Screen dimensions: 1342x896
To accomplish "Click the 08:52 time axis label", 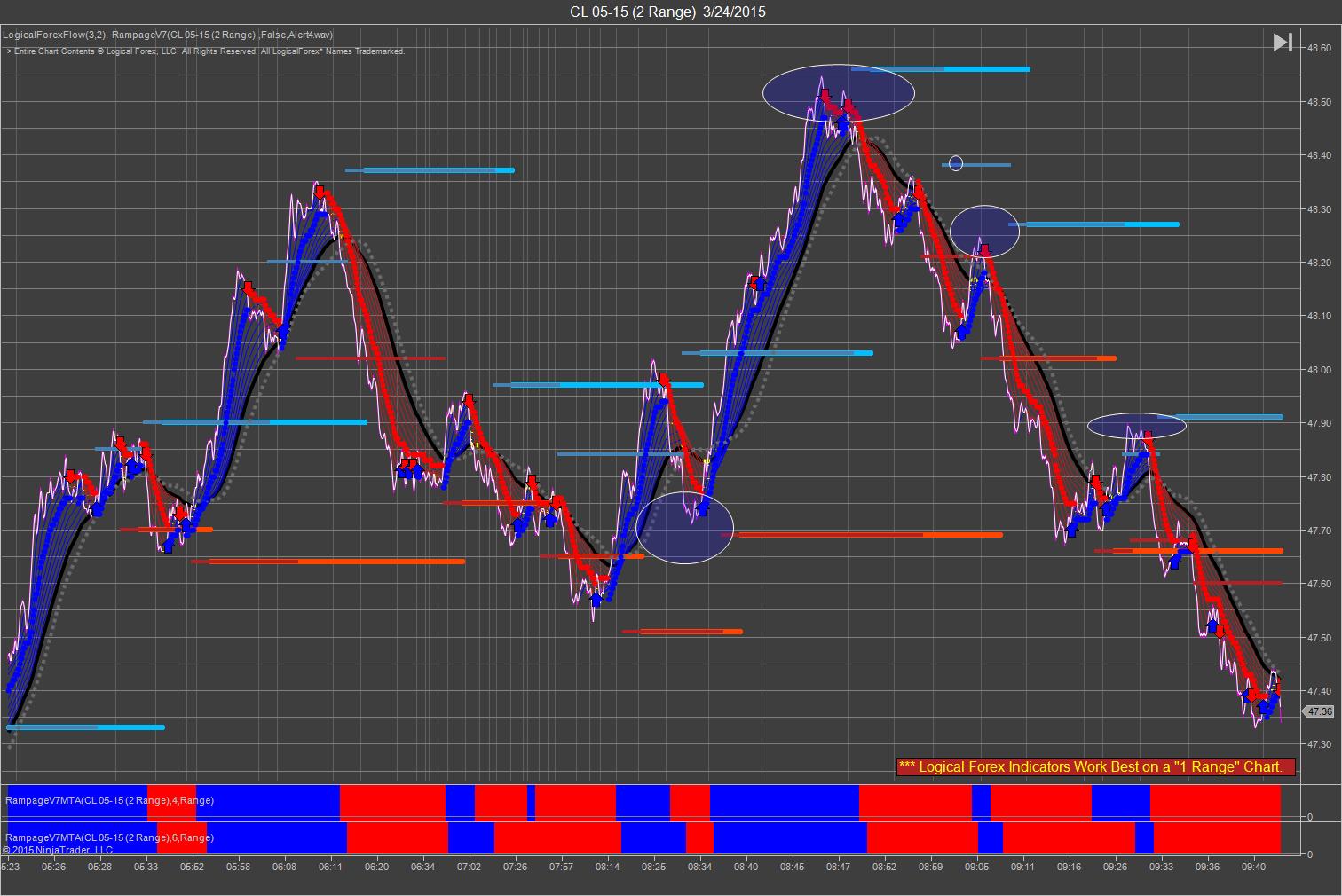I will tap(885, 867).
